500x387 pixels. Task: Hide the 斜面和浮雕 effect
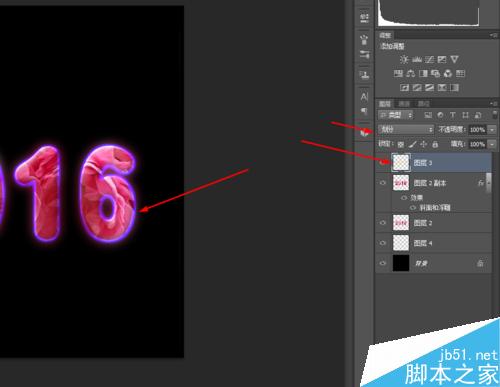pos(413,208)
